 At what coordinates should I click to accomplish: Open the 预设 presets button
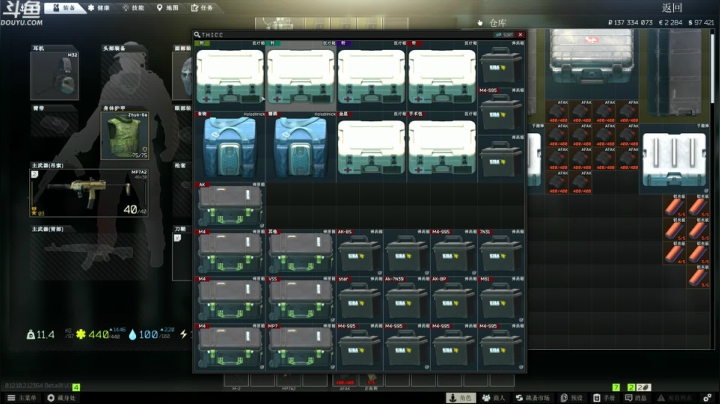(x=572, y=398)
